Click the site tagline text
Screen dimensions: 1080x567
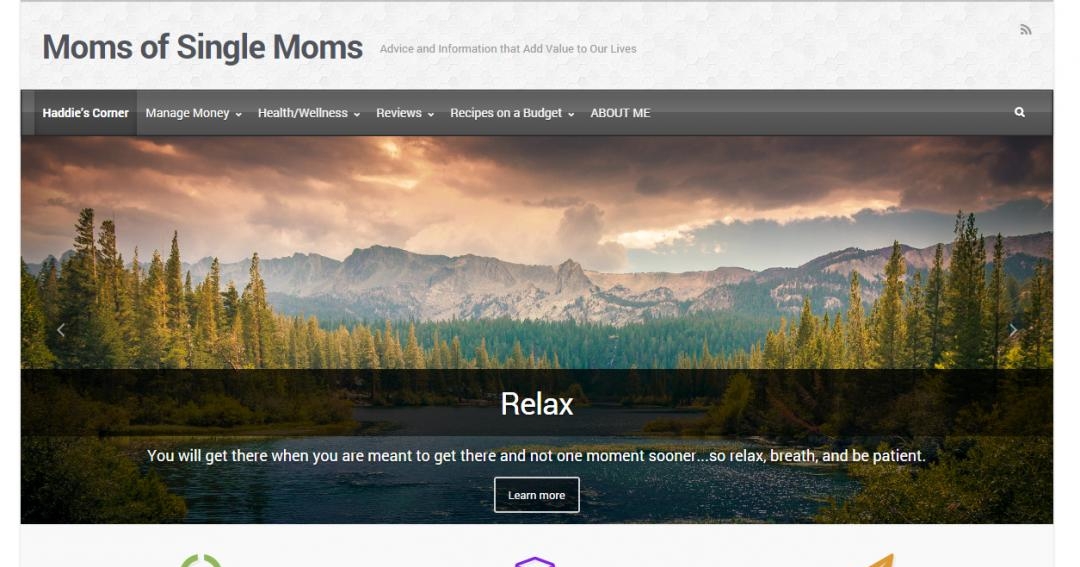[508, 49]
